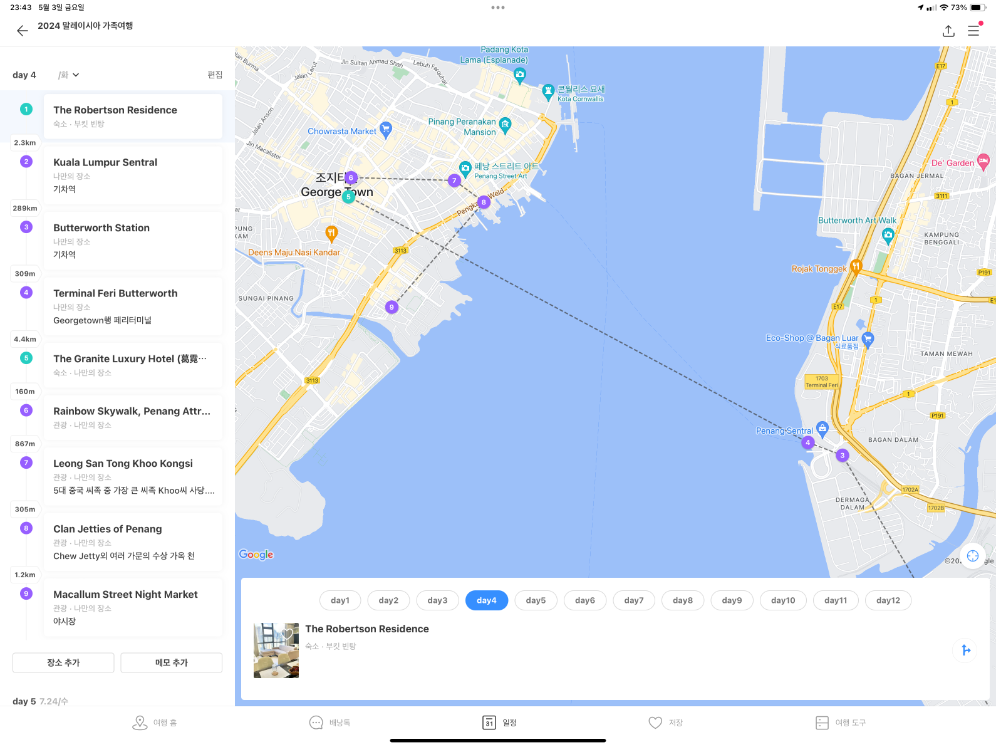Open the Kuala Lumpur Sentral itinerary card
The width and height of the screenshot is (996, 747).
coord(133,175)
